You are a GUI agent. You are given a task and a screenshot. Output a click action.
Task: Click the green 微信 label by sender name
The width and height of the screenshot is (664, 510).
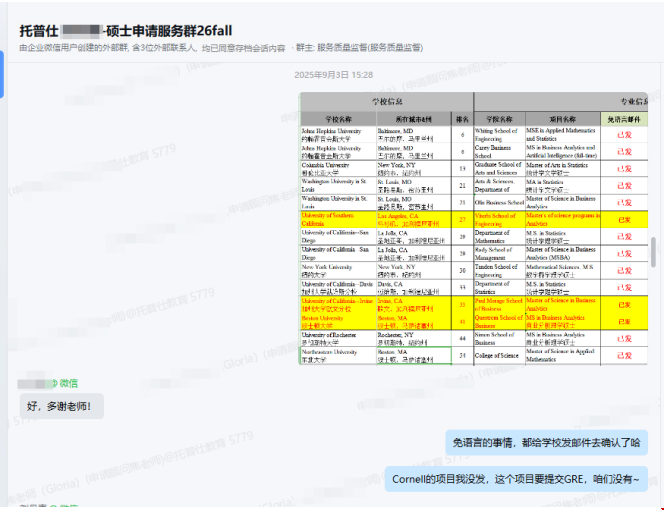point(68,383)
